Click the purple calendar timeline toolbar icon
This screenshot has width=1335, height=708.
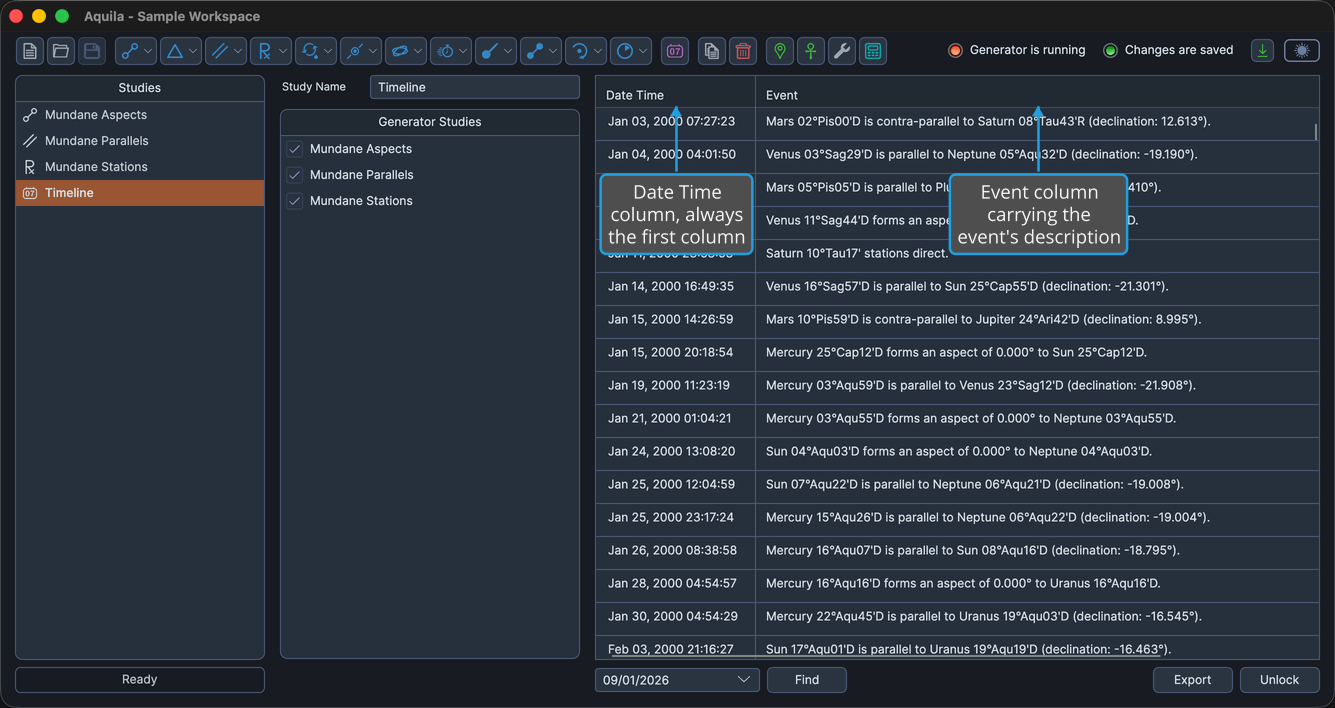tap(675, 51)
